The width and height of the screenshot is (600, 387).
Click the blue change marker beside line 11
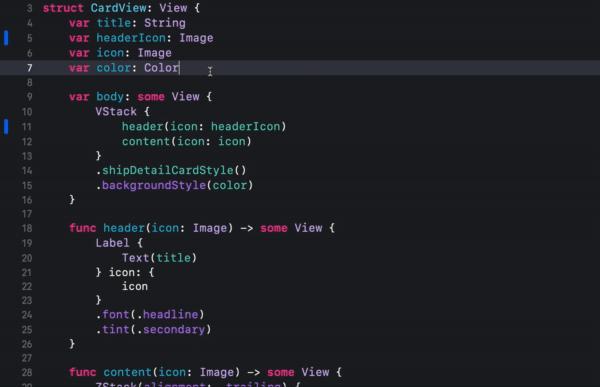[6, 127]
